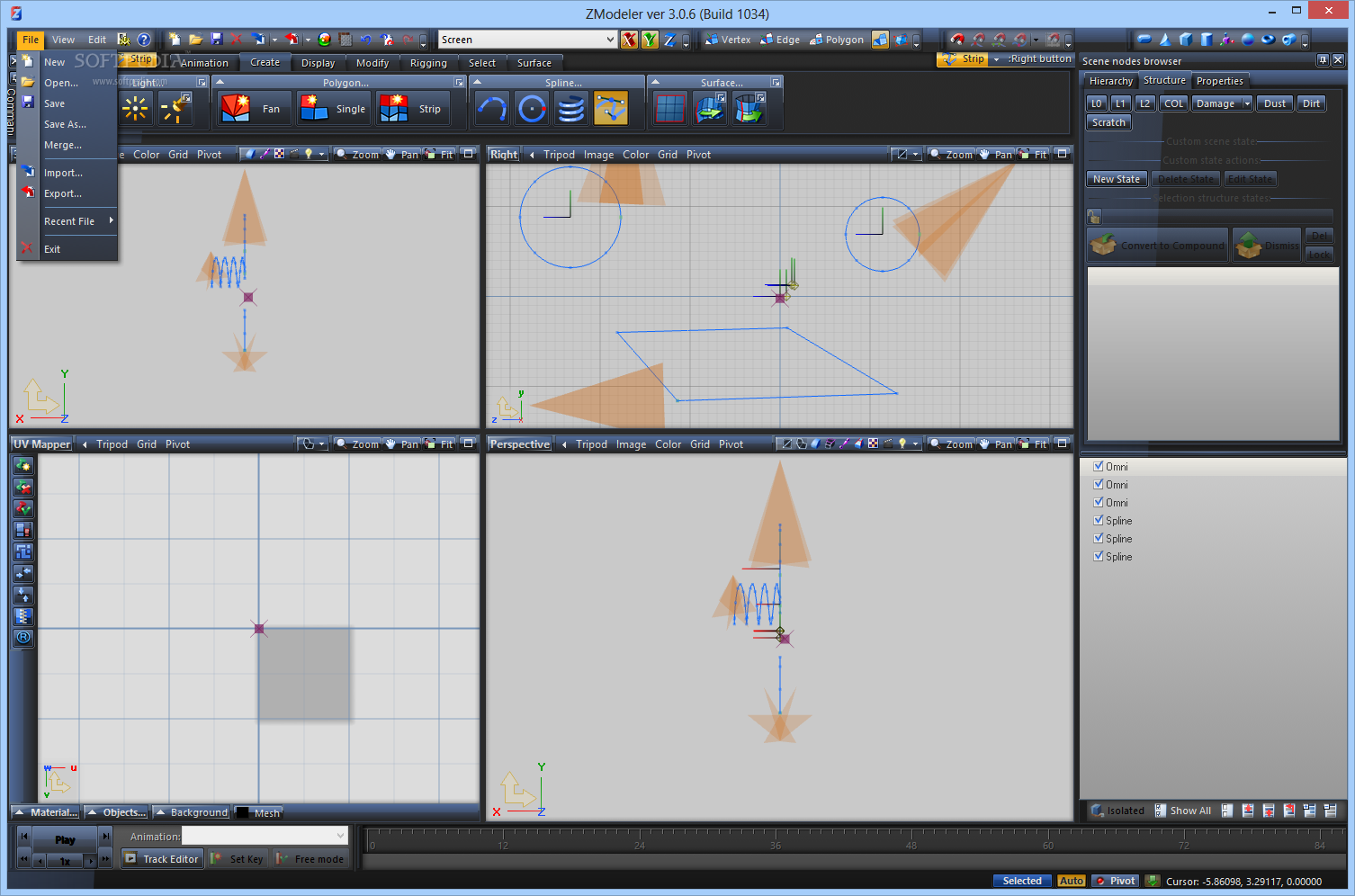Viewport: 1355px width, 896px height.
Task: Click the open folder toolbar icon
Action: (195, 40)
